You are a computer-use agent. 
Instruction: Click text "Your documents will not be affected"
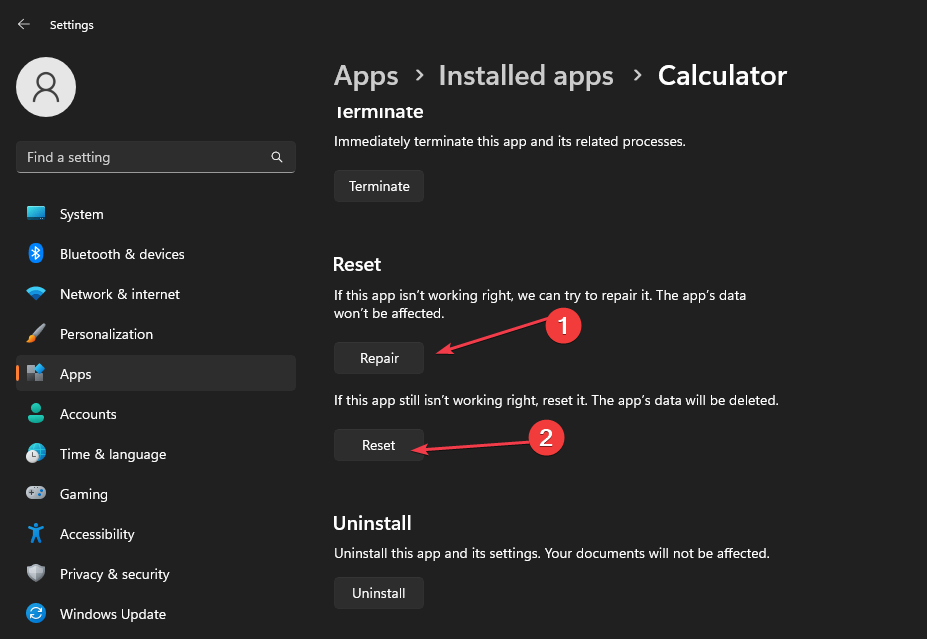pyautogui.click(x=657, y=553)
